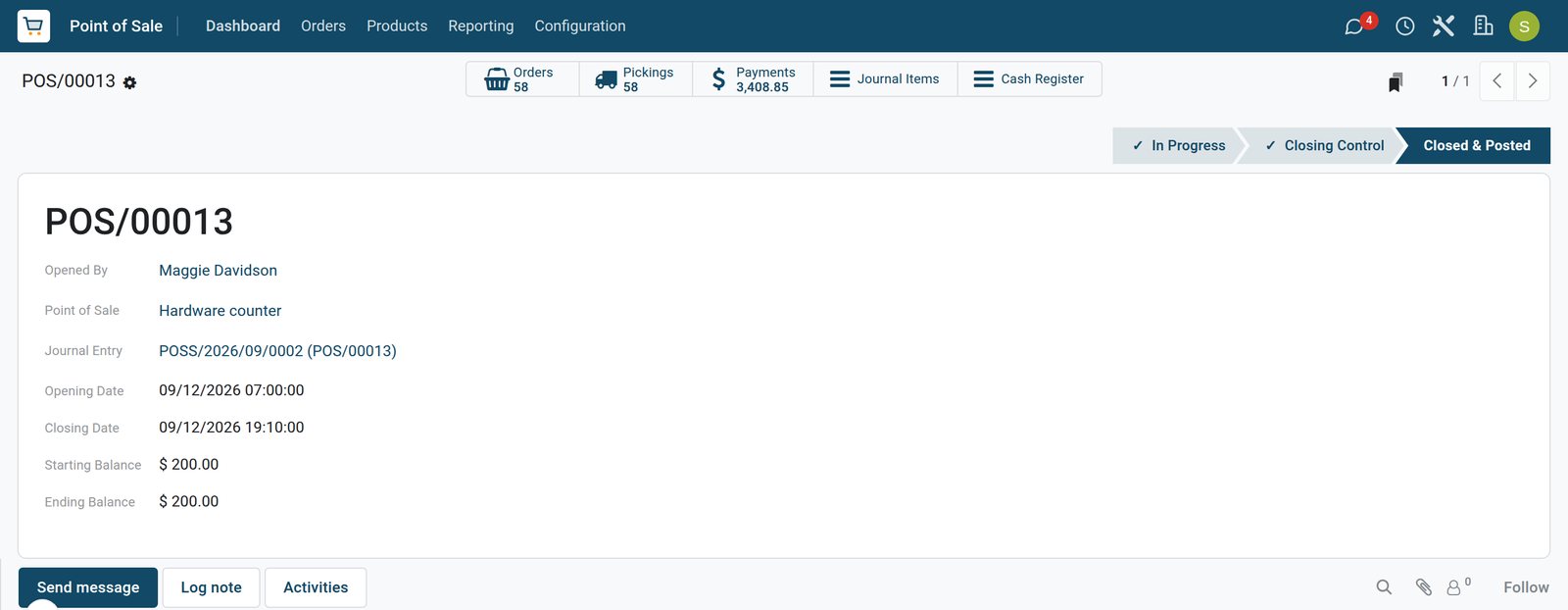Click the opening date 09/12/2026 07:00:00
The width and height of the screenshot is (1568, 610).
pyautogui.click(x=231, y=390)
